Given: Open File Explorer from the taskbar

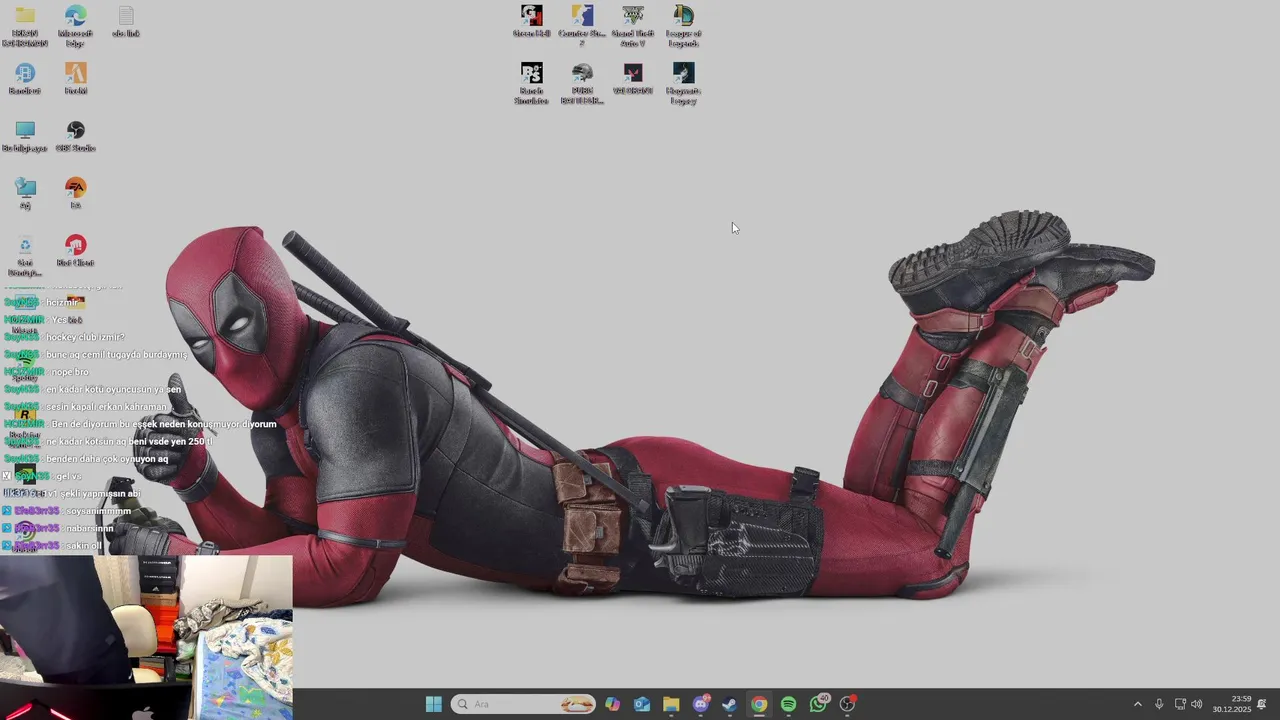Looking at the screenshot, I should click(671, 704).
